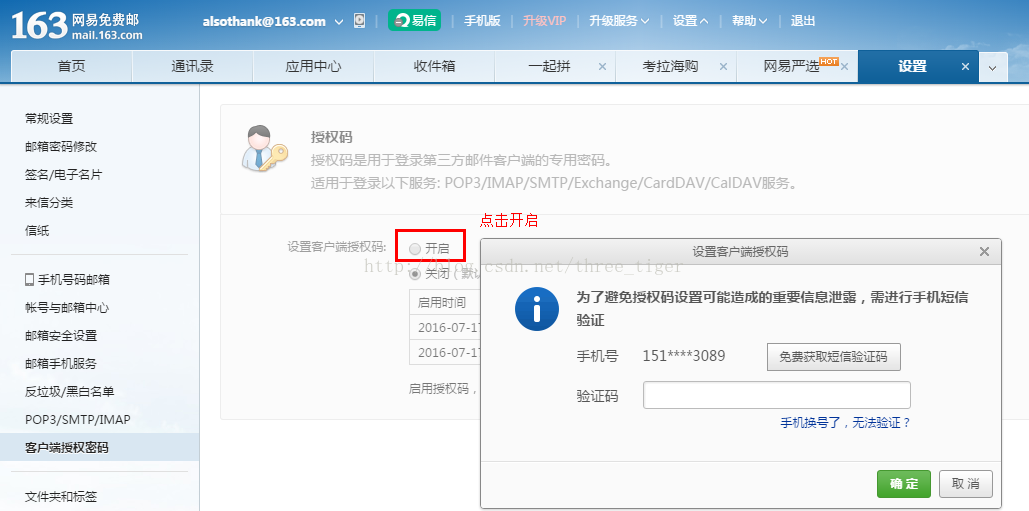Click 退出 to log out
Viewport: 1029px width, 511px height.
click(803, 21)
